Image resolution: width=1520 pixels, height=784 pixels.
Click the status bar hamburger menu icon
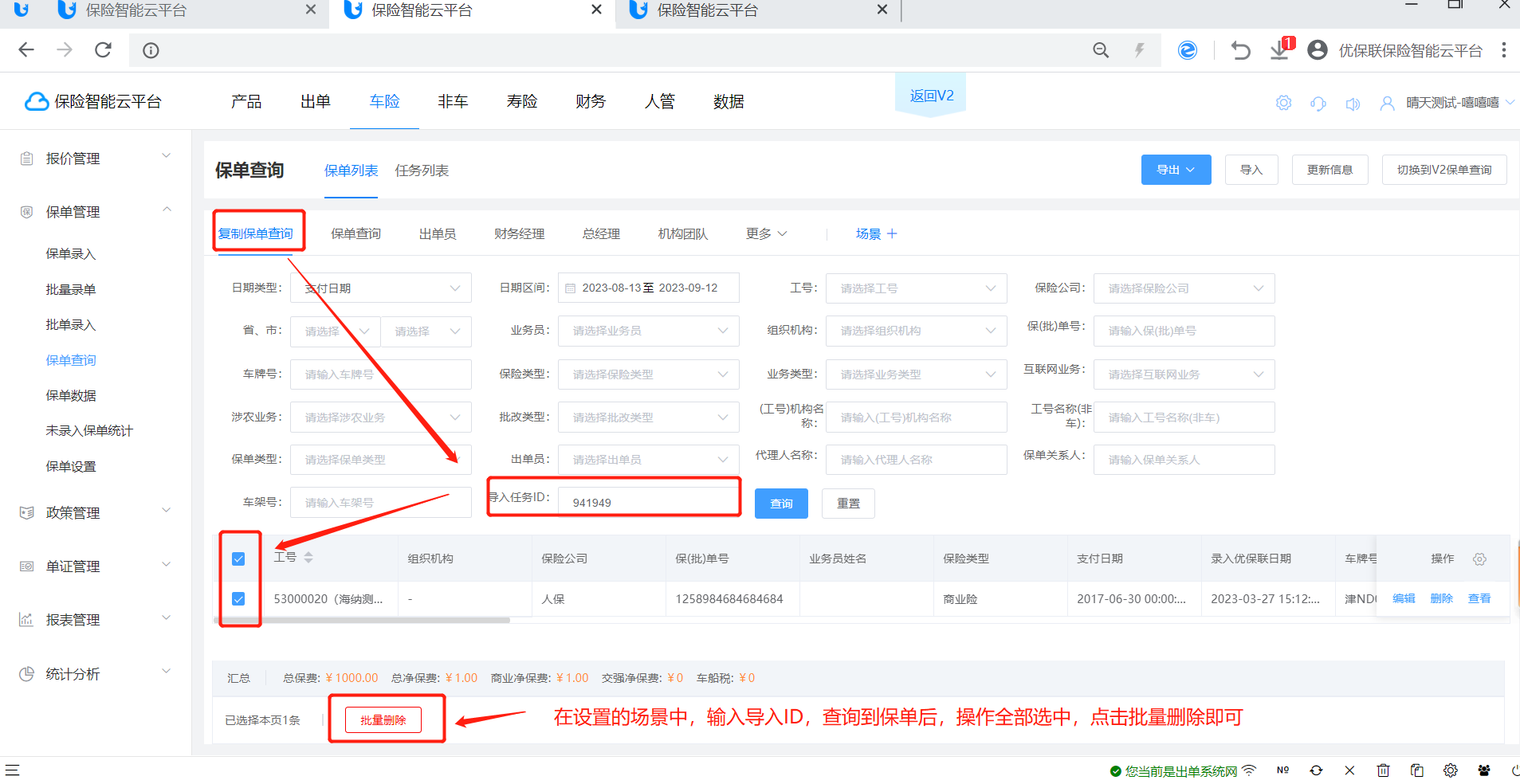[12, 770]
